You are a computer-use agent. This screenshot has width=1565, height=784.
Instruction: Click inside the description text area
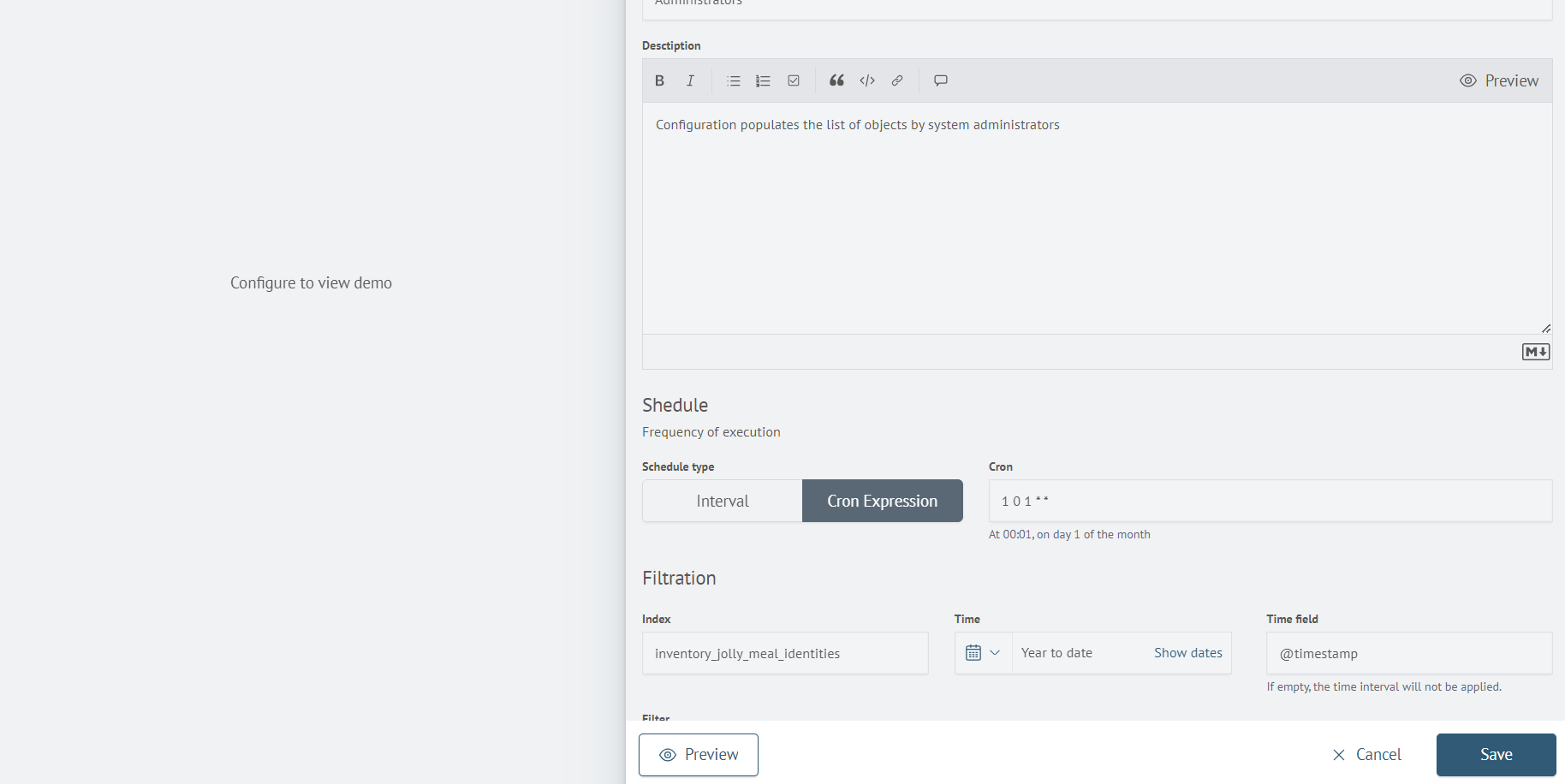[x=1097, y=218]
